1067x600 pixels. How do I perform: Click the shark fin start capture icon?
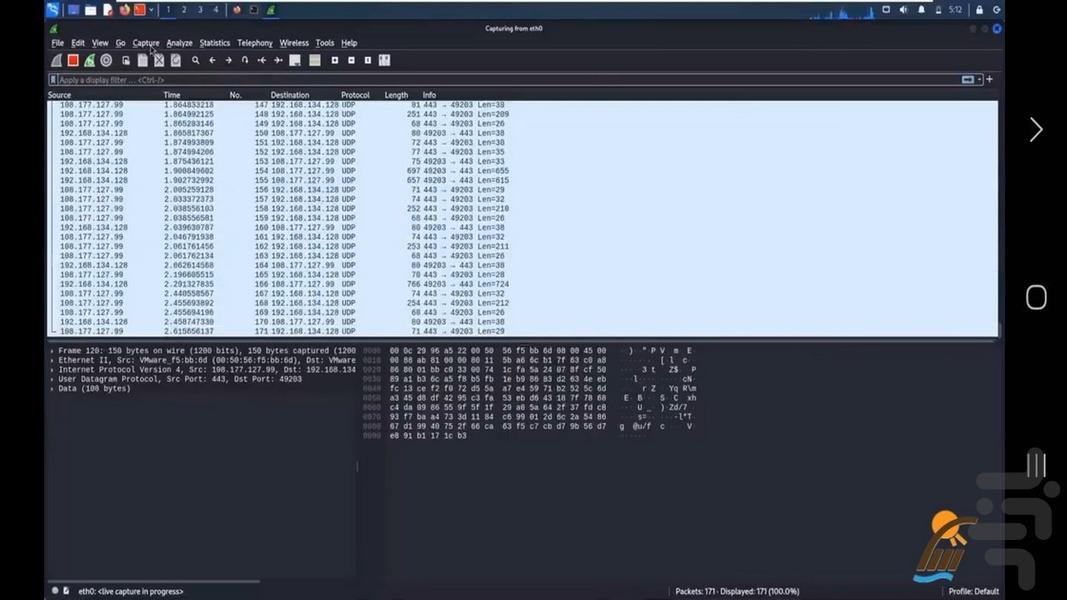click(56, 61)
